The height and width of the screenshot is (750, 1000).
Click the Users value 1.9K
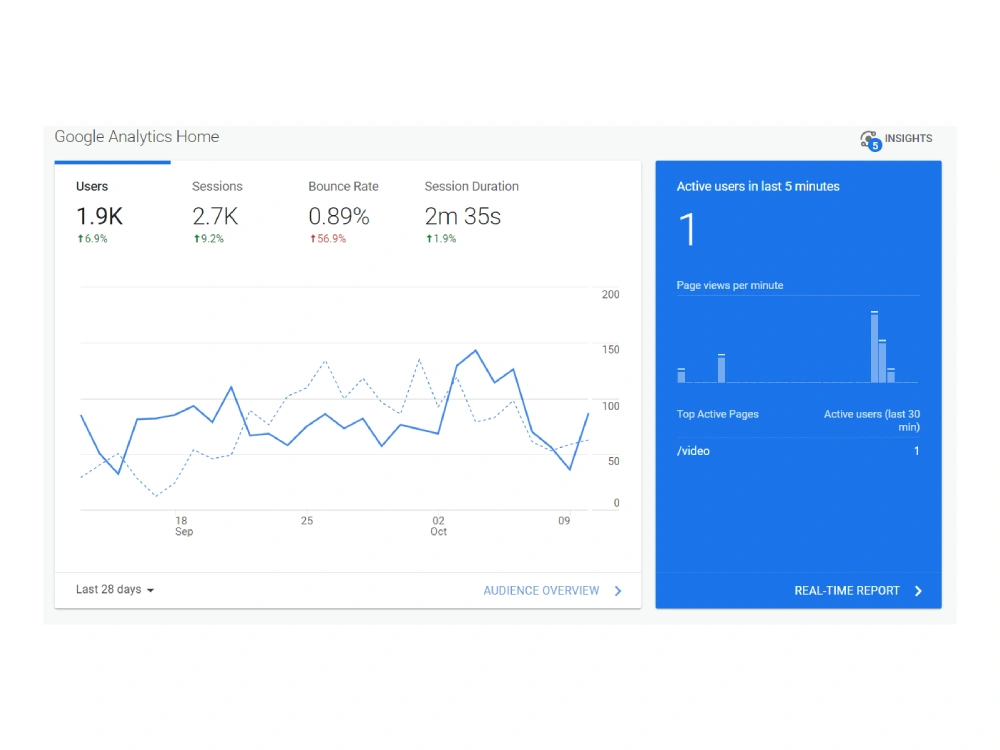(99, 217)
